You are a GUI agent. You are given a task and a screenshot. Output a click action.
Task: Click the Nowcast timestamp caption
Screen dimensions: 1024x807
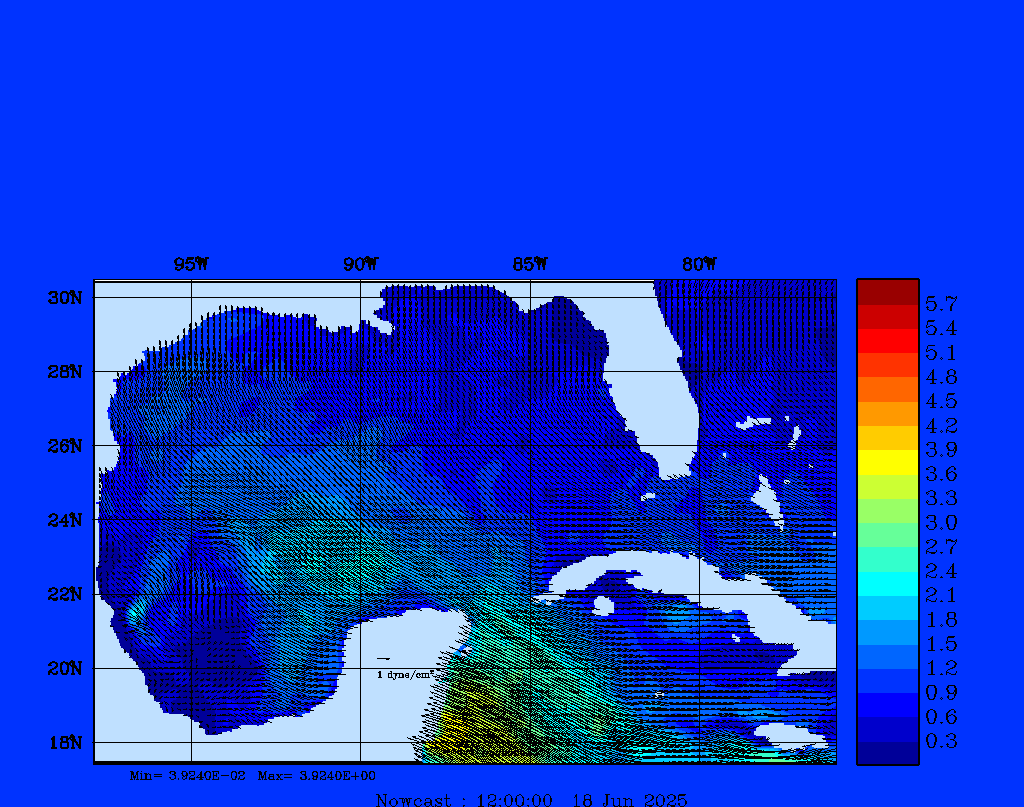tap(531, 799)
